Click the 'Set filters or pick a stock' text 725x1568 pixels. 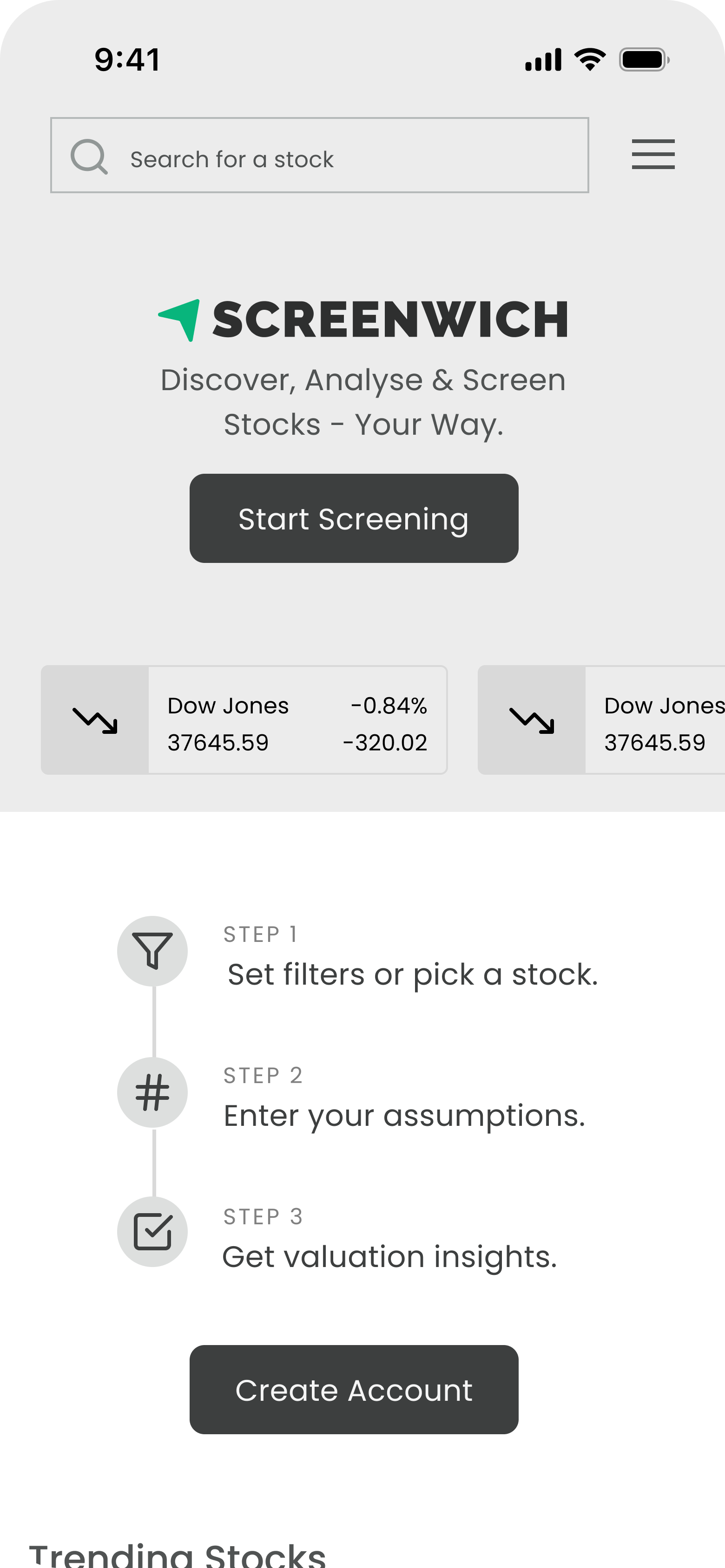[x=412, y=974]
